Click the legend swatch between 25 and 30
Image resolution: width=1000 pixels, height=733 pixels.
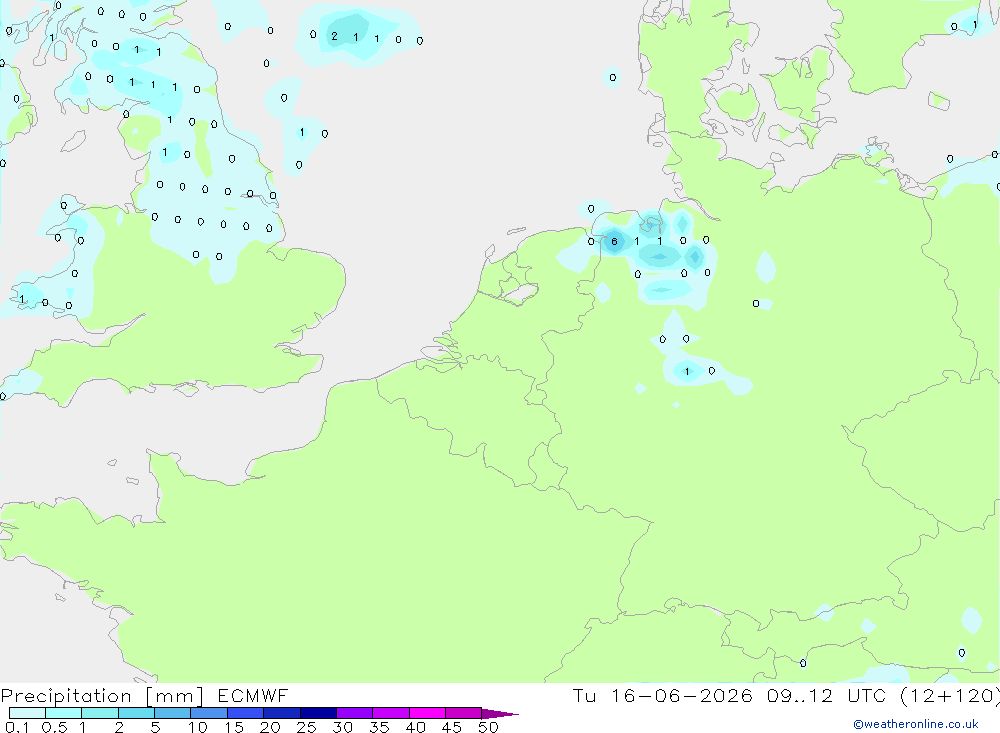point(318,713)
